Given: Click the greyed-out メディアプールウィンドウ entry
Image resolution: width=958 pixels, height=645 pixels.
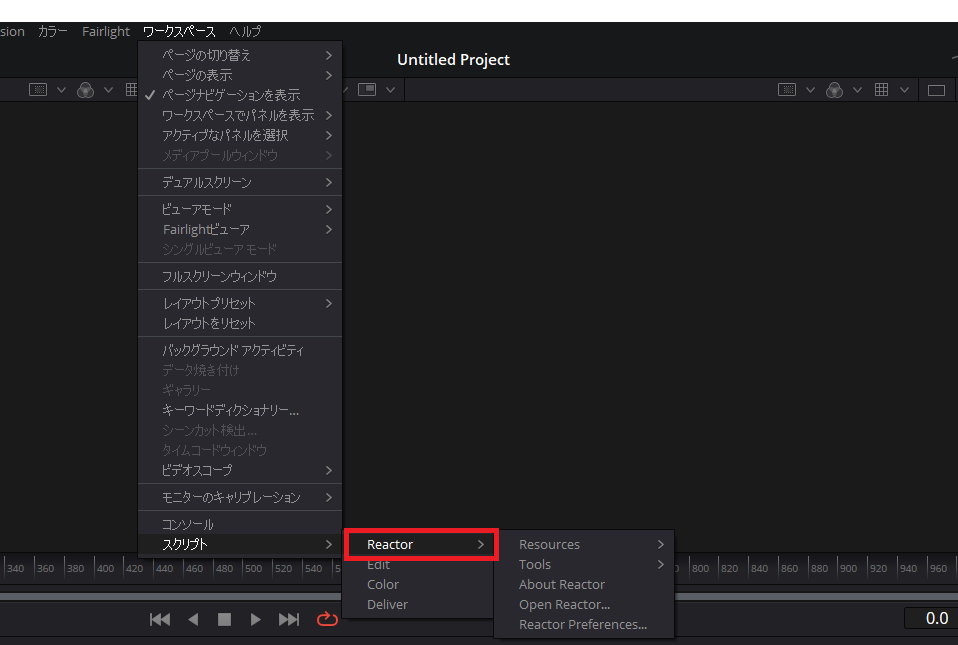Looking at the screenshot, I should (240, 155).
